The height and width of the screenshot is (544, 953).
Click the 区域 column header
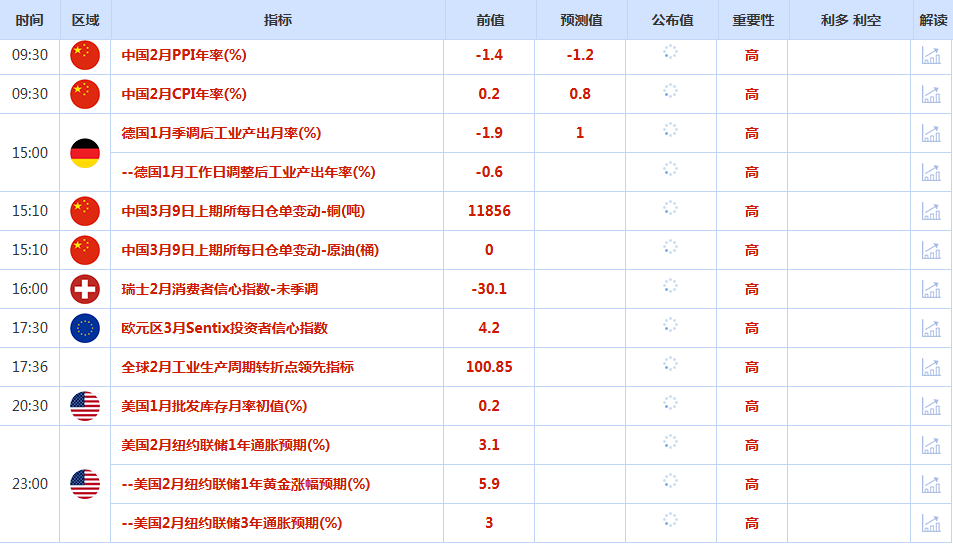pos(86,20)
